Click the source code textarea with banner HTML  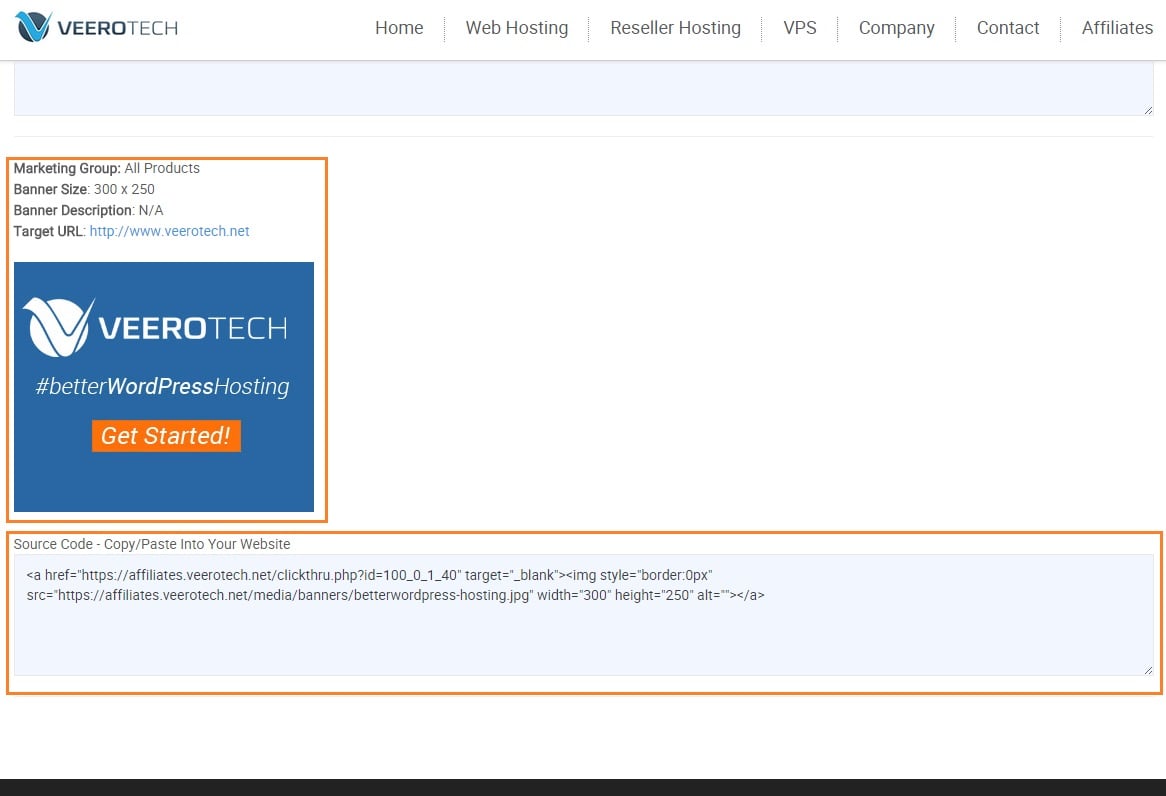point(584,615)
